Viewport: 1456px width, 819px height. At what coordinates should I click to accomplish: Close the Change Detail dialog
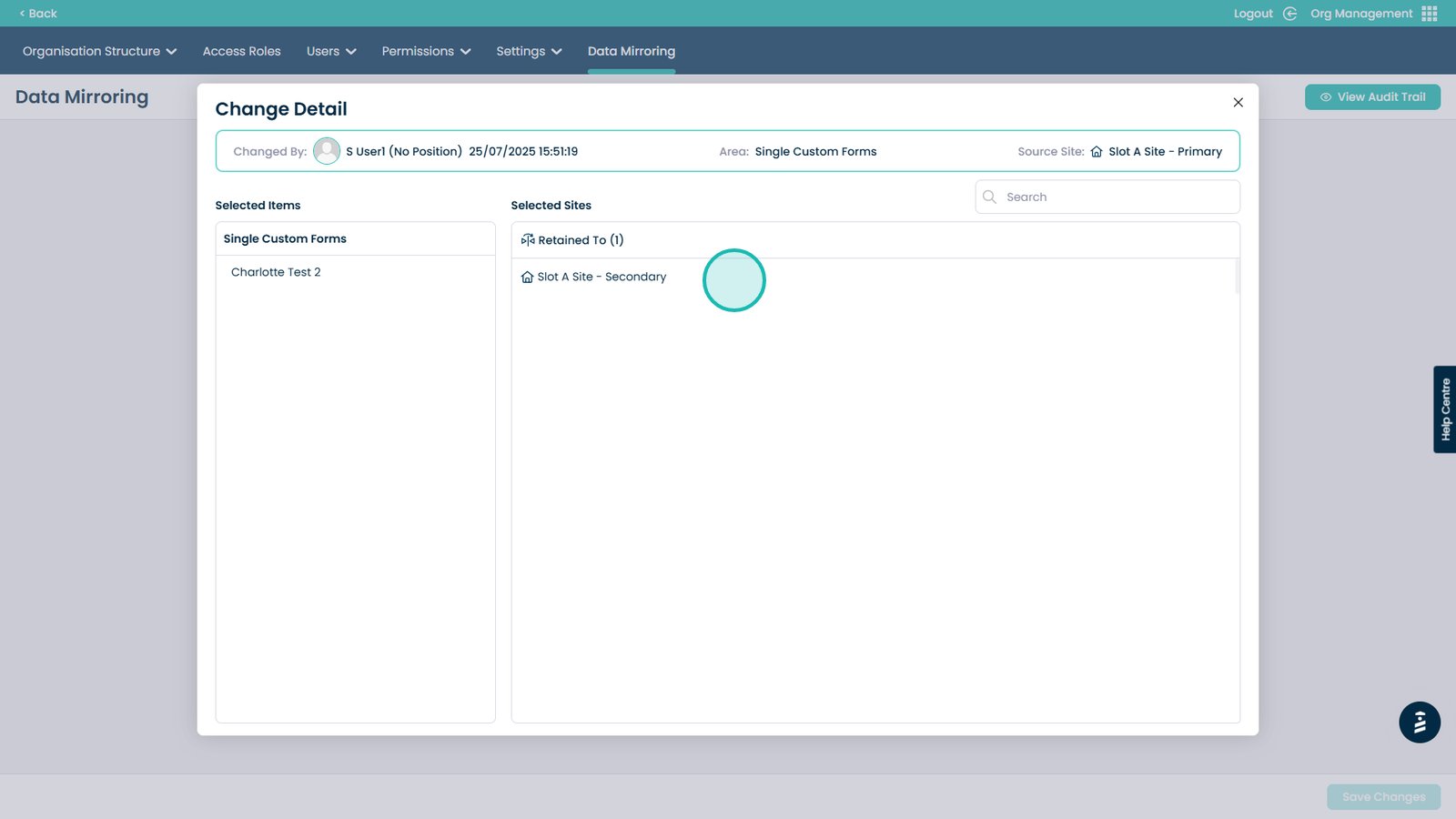tap(1238, 103)
